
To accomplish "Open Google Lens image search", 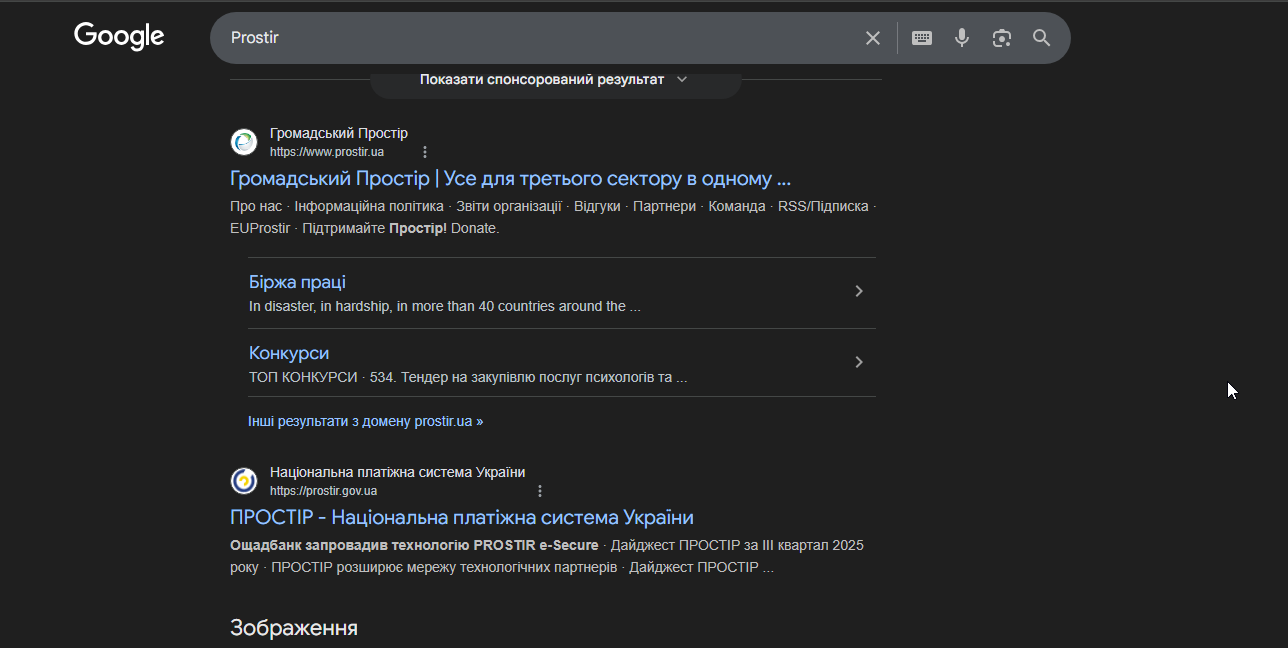I will pos(1002,38).
